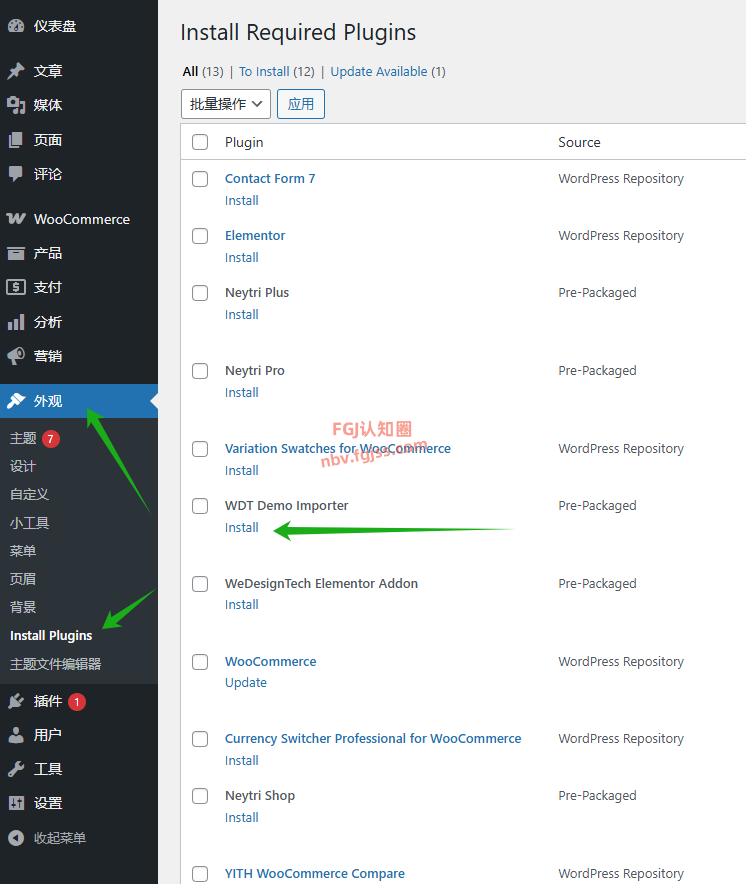Open the YITH WooCommerce Compare link
Screen dimensions: 746x884
[x=315, y=874]
